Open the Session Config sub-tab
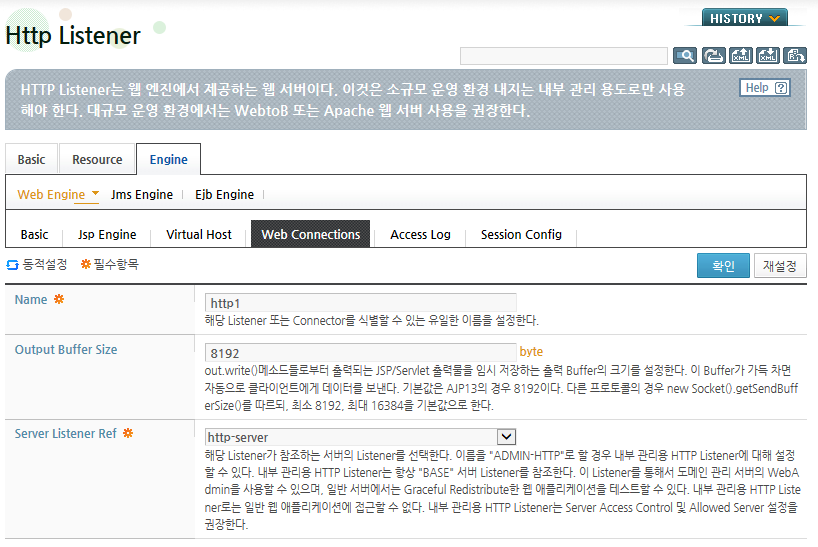Viewport: 818px width, 547px height. pos(521,235)
